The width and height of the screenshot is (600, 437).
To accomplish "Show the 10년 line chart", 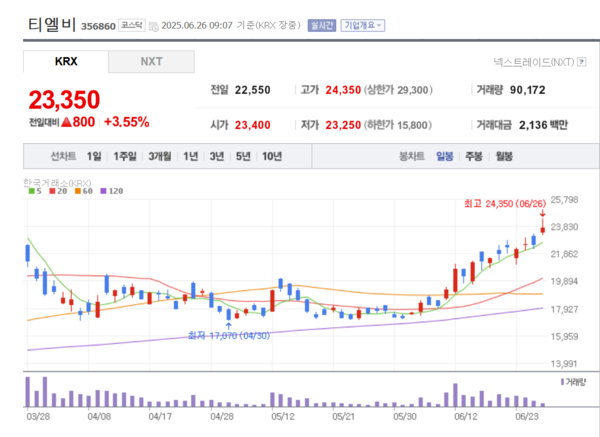I will 272,156.
